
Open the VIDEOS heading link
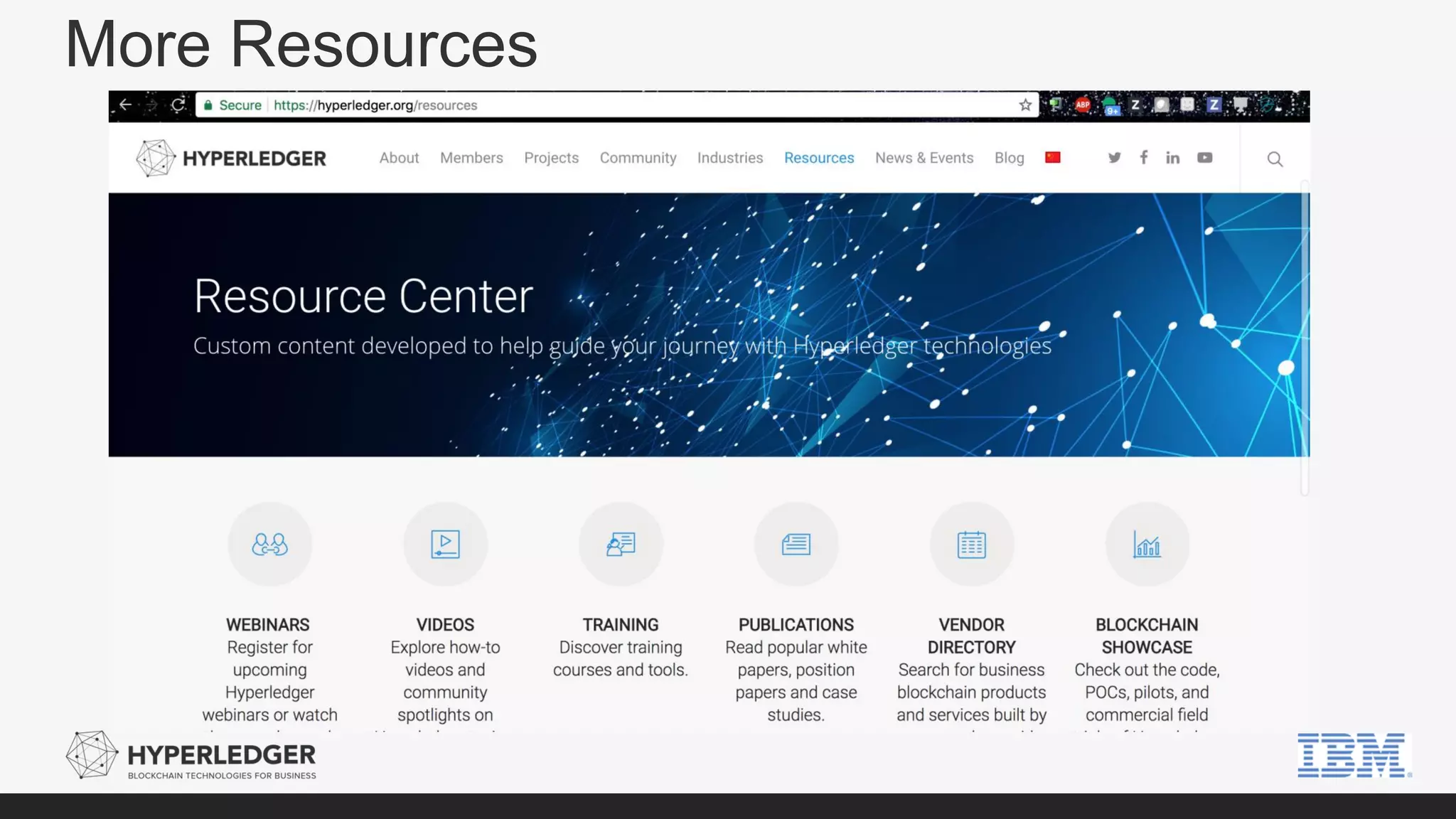(x=445, y=625)
